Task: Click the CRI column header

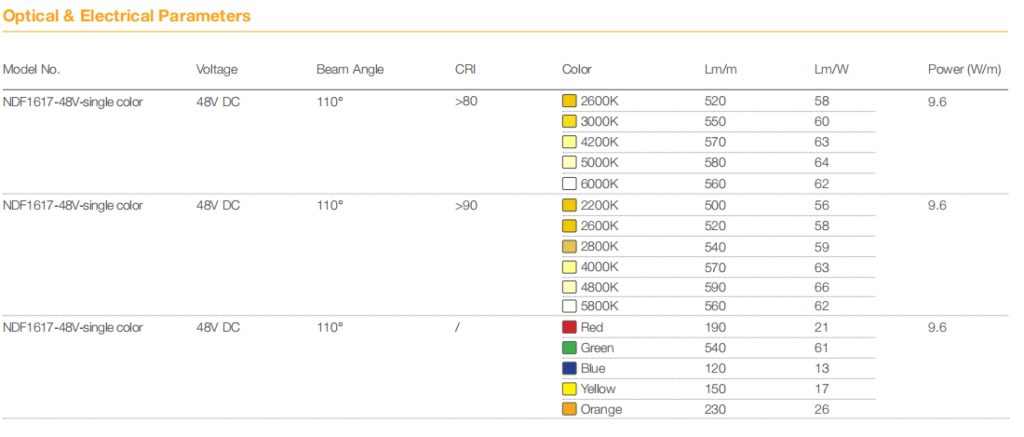Action: (464, 70)
